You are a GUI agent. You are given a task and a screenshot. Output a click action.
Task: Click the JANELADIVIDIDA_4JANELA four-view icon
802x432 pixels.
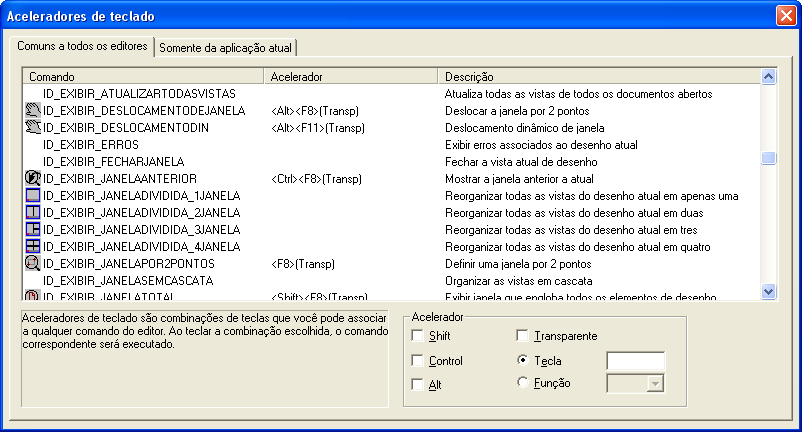(x=31, y=246)
